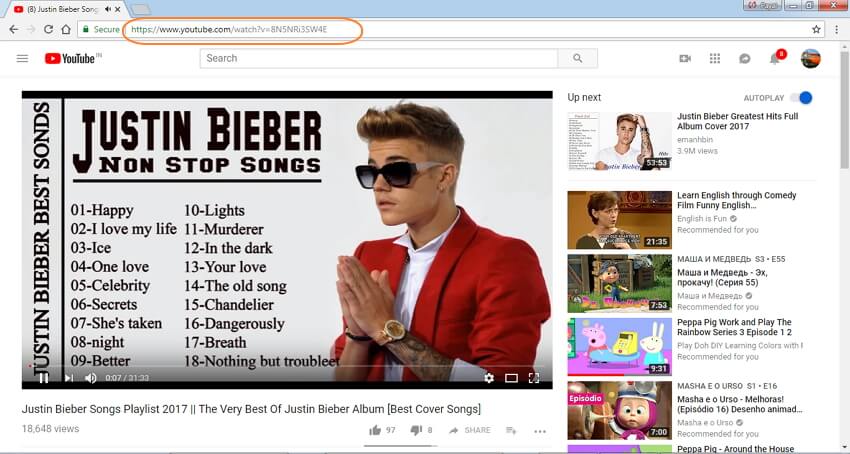
Task: Open more actions ellipsis under video
Action: (540, 431)
